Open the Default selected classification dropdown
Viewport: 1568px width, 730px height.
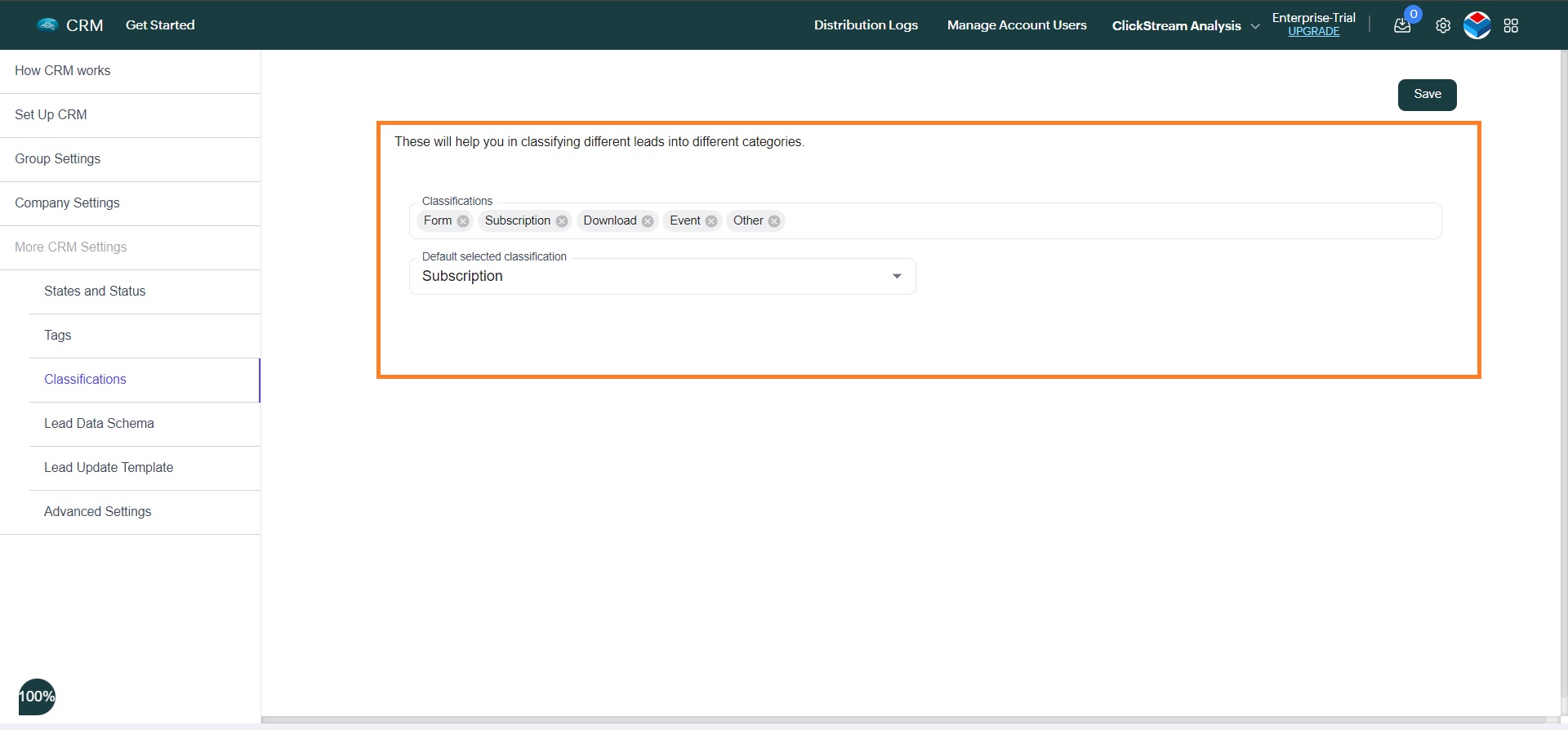tap(662, 276)
